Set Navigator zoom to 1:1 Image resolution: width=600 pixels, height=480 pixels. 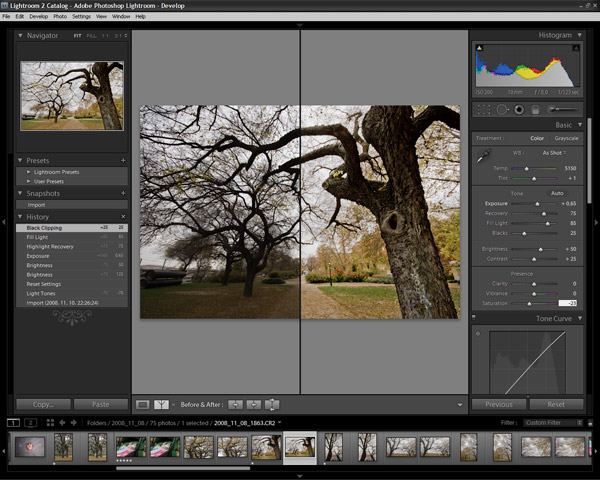click(105, 36)
